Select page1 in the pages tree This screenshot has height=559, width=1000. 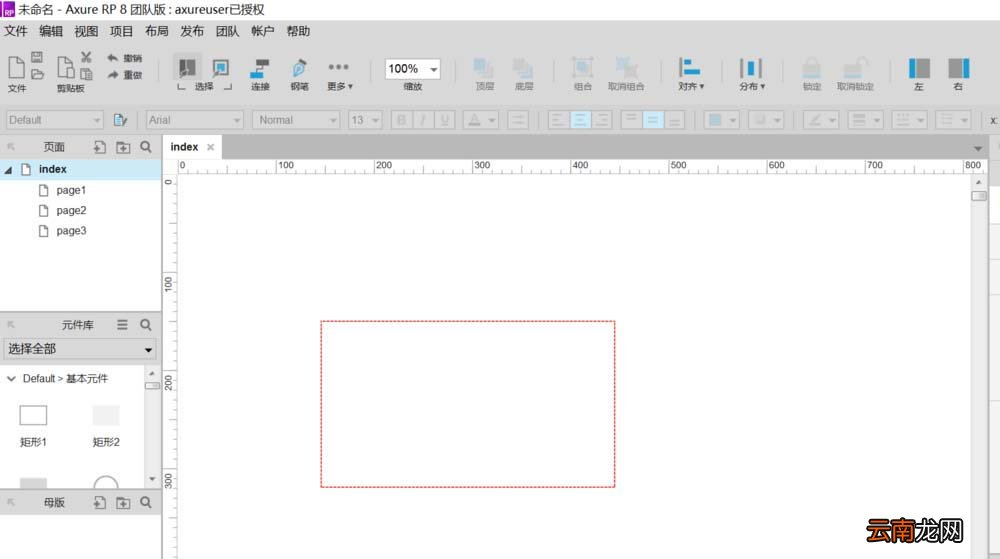tap(71, 190)
